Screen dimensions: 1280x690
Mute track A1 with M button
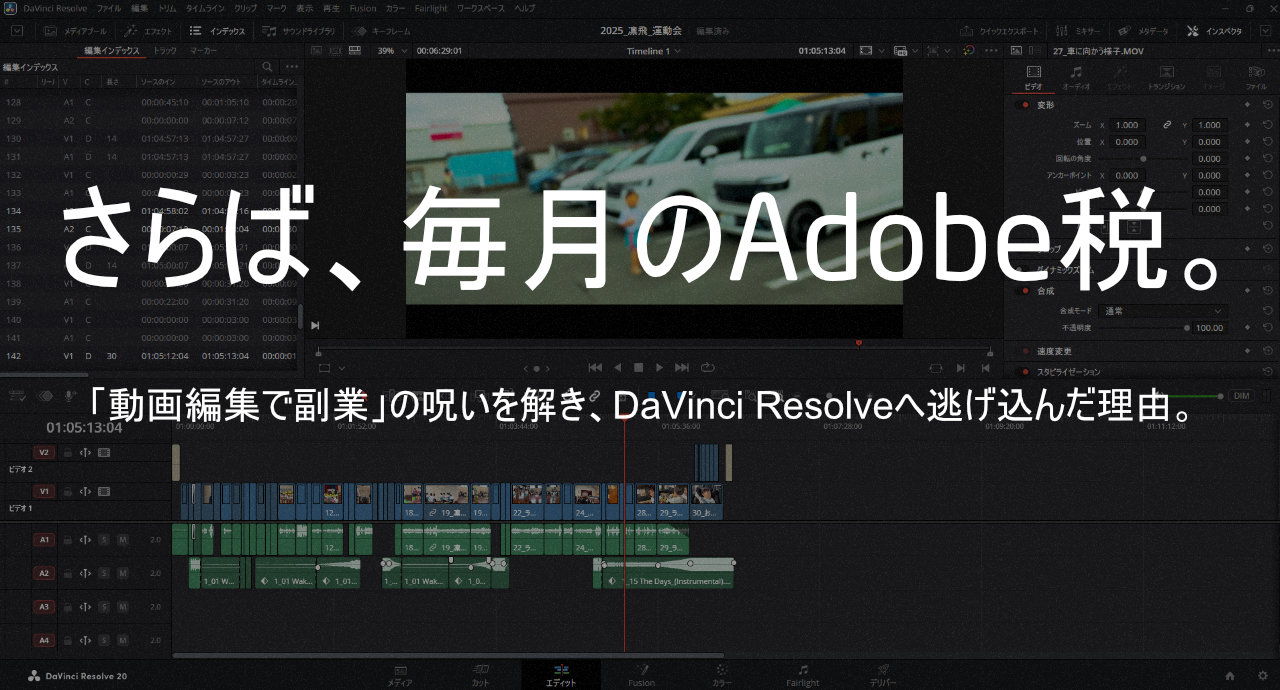tap(123, 540)
